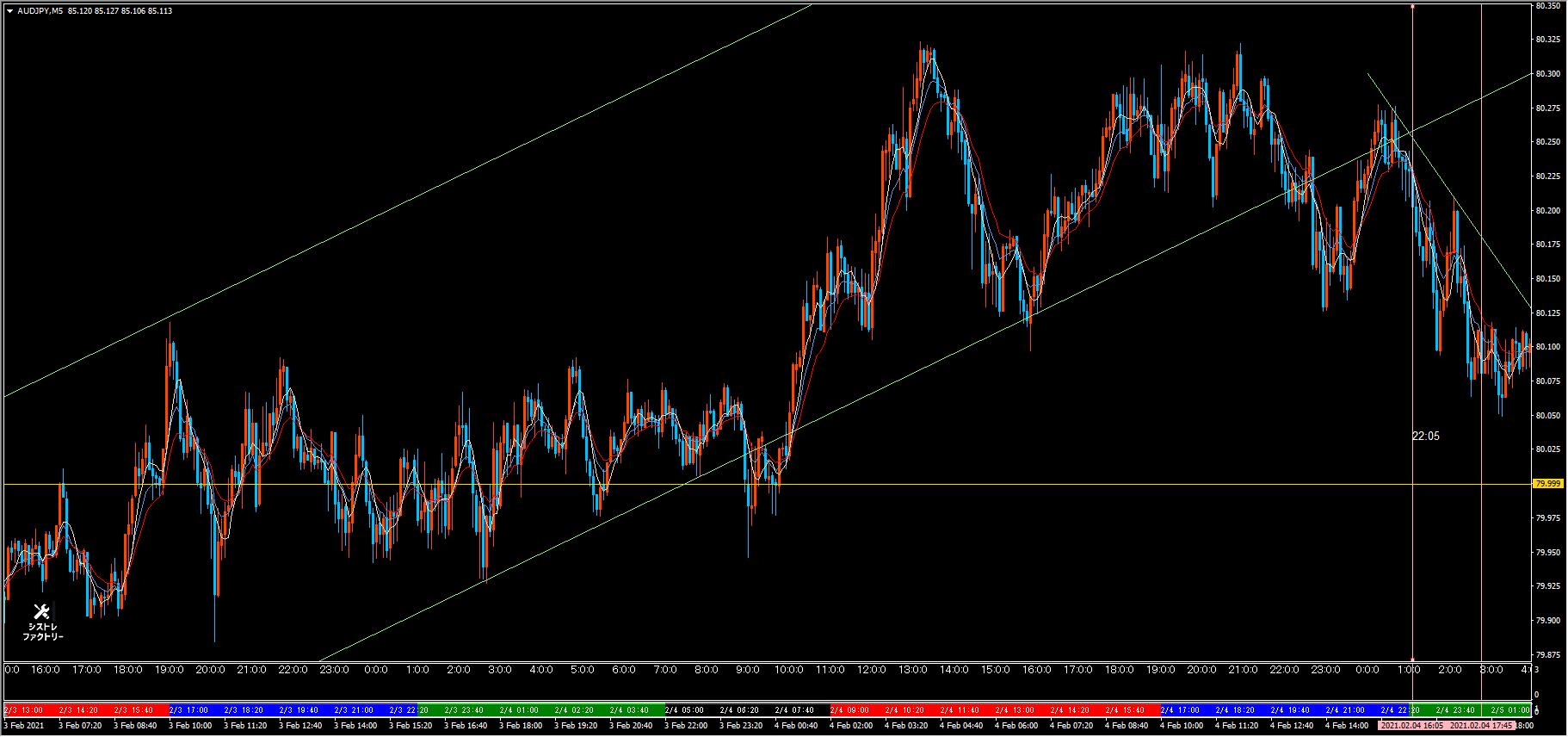
Task: Click the AUDJPY,M5 chart title text
Action: (40, 11)
